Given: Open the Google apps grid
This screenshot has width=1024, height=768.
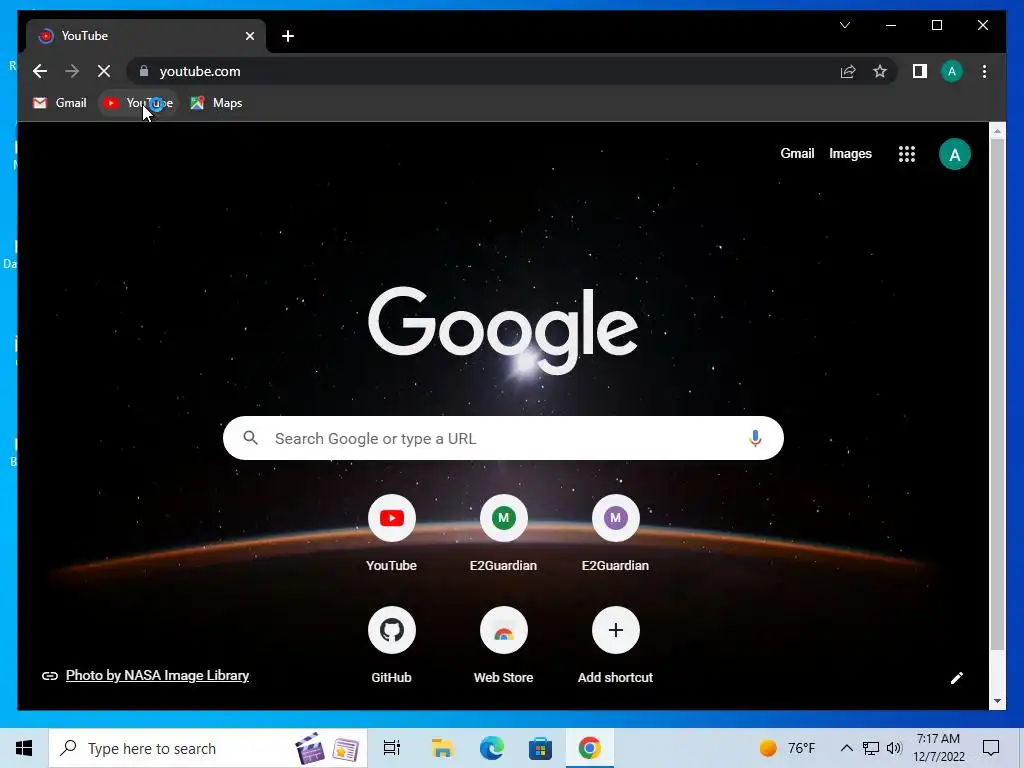Looking at the screenshot, I should pyautogui.click(x=906, y=154).
